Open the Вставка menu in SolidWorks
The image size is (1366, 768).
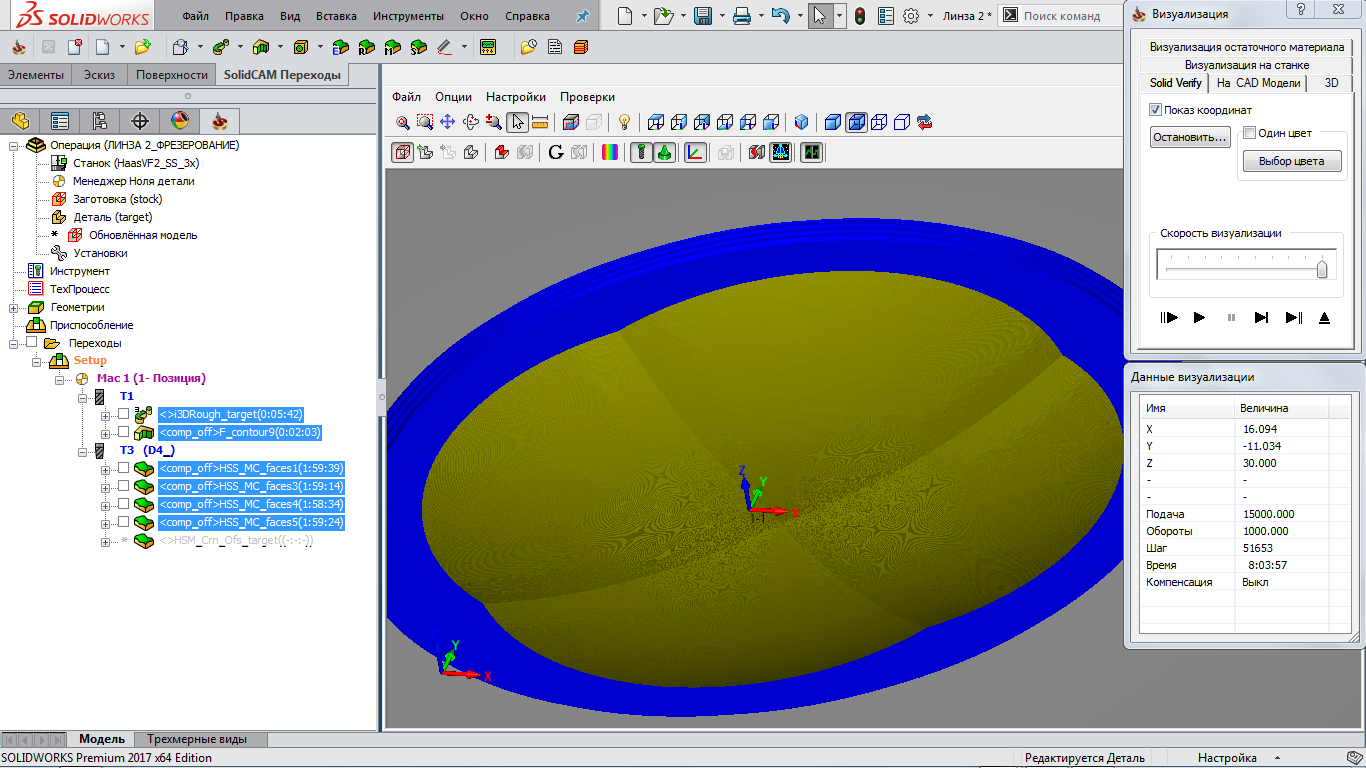[x=336, y=16]
